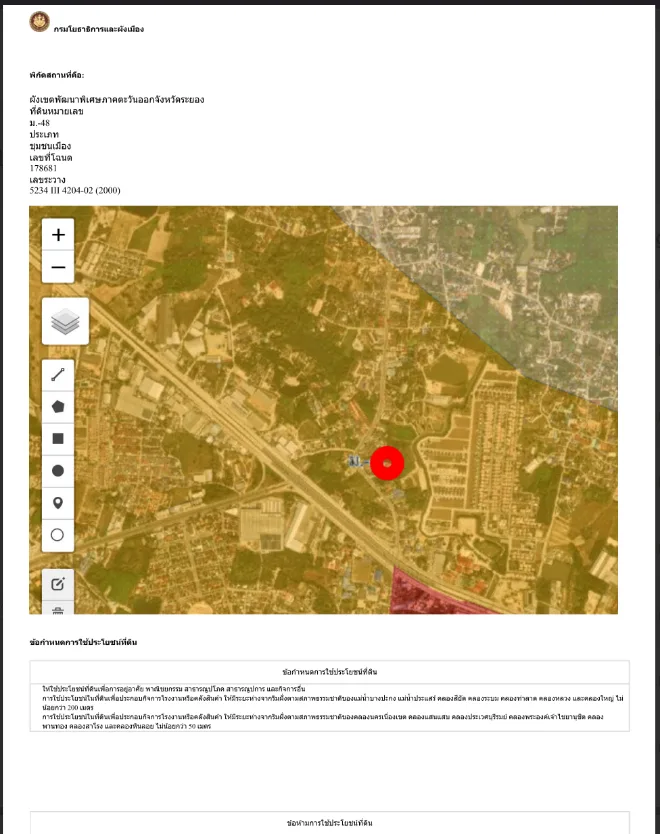This screenshot has height=834, width=660.
Task: Click the ข้อห้ามการใช้ประโยชน์ที่ดิน table header
Action: [330, 823]
